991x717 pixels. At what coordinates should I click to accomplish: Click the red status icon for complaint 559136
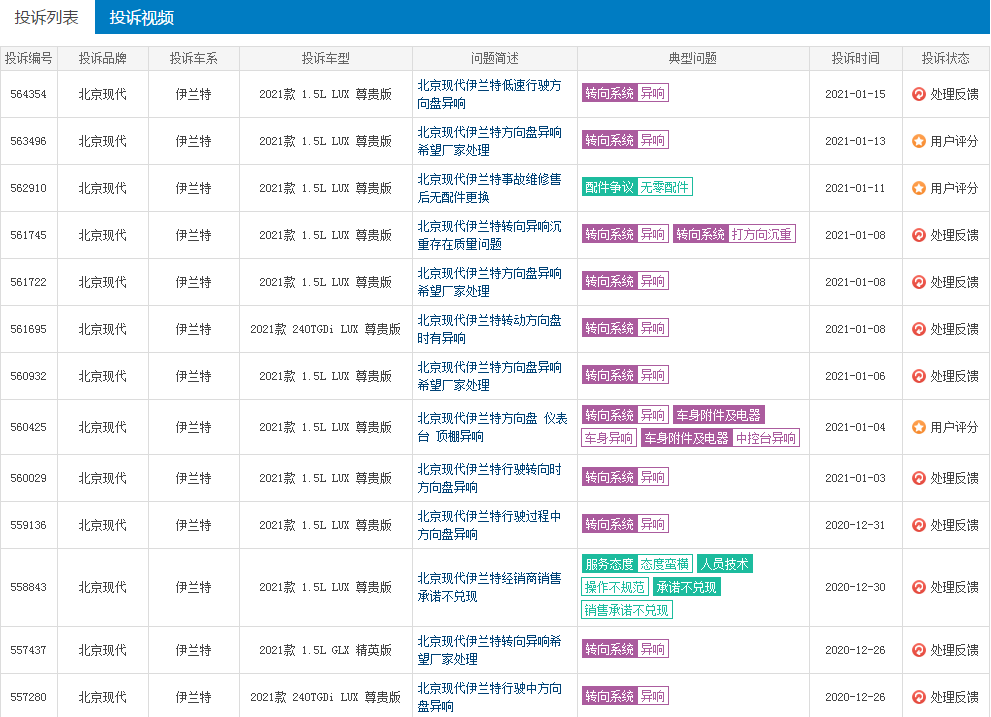point(919,525)
